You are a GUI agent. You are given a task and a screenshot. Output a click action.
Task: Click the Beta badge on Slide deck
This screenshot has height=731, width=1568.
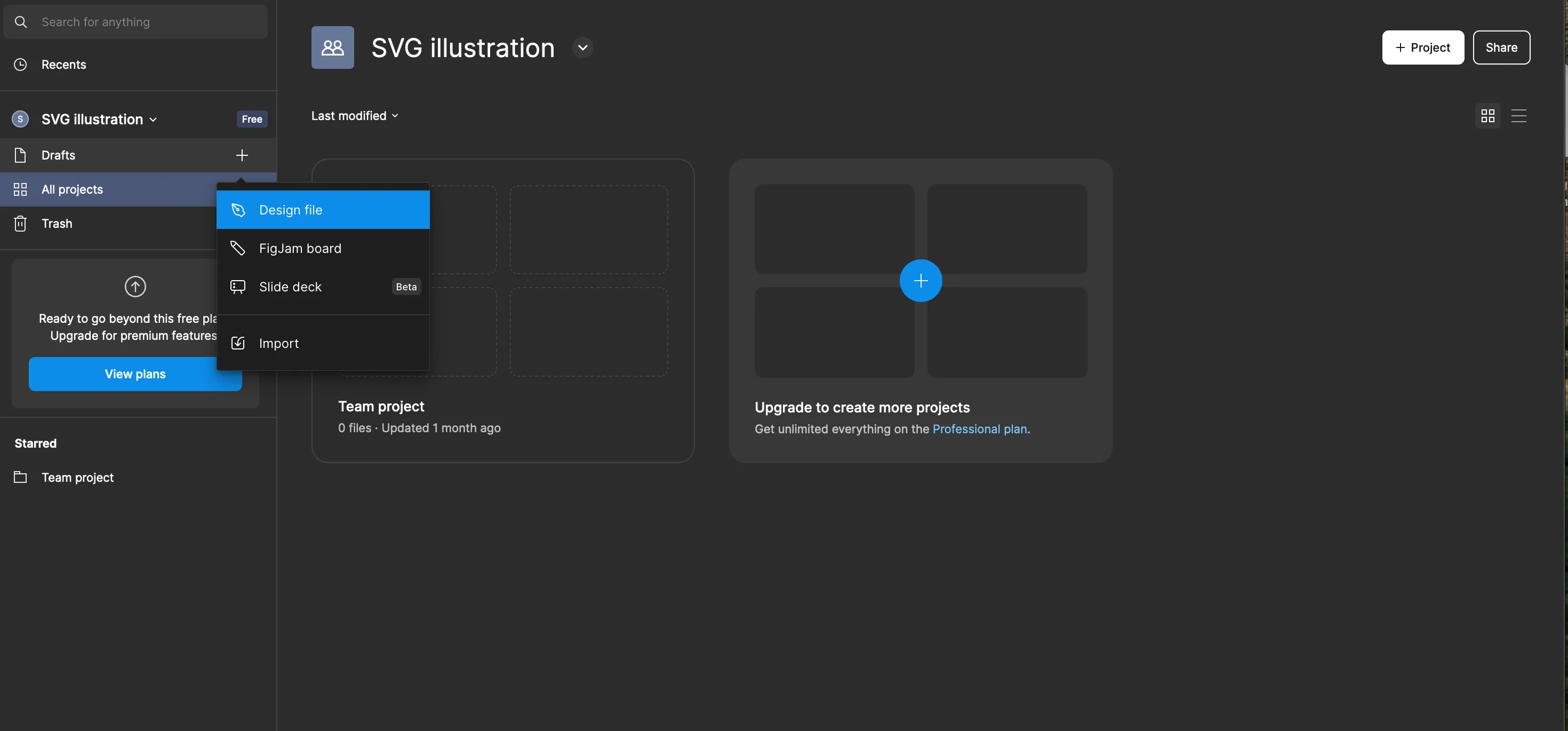click(x=406, y=287)
